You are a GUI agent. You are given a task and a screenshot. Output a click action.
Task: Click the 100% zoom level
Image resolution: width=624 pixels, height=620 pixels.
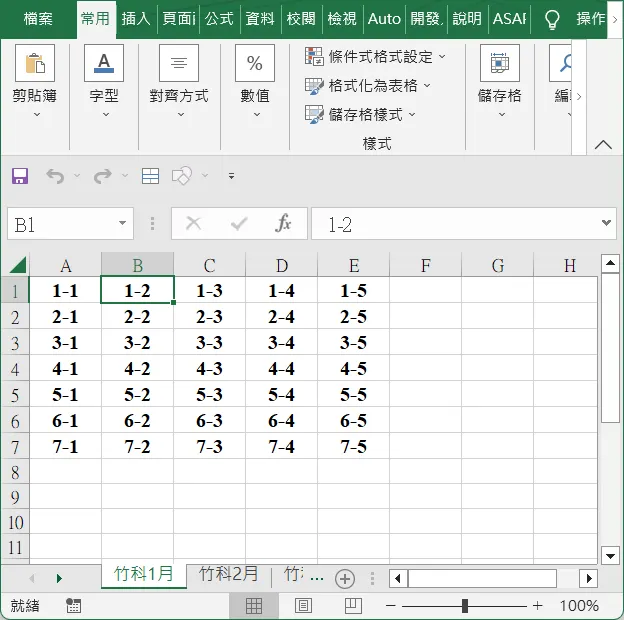[x=579, y=606]
